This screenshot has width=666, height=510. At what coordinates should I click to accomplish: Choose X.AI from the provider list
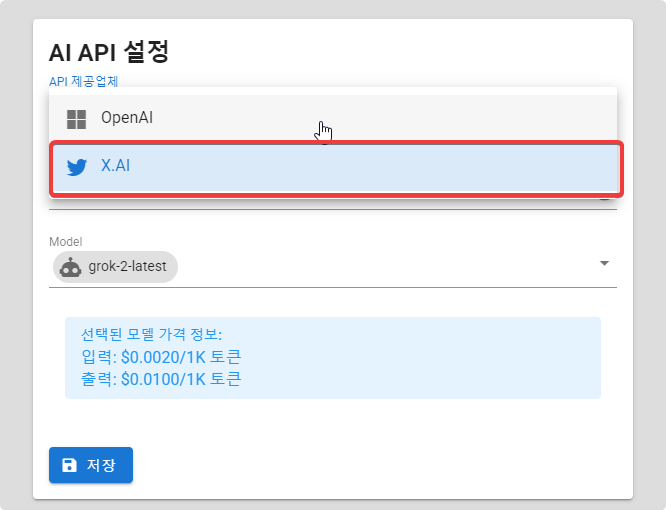click(x=333, y=166)
